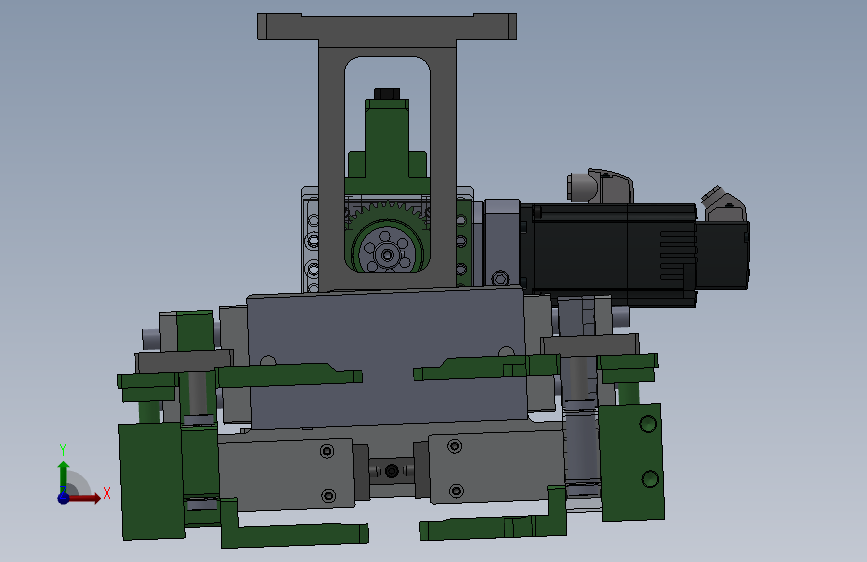Select the hex nut on the motor flange
The height and width of the screenshot is (562, 867).
pyautogui.click(x=500, y=278)
